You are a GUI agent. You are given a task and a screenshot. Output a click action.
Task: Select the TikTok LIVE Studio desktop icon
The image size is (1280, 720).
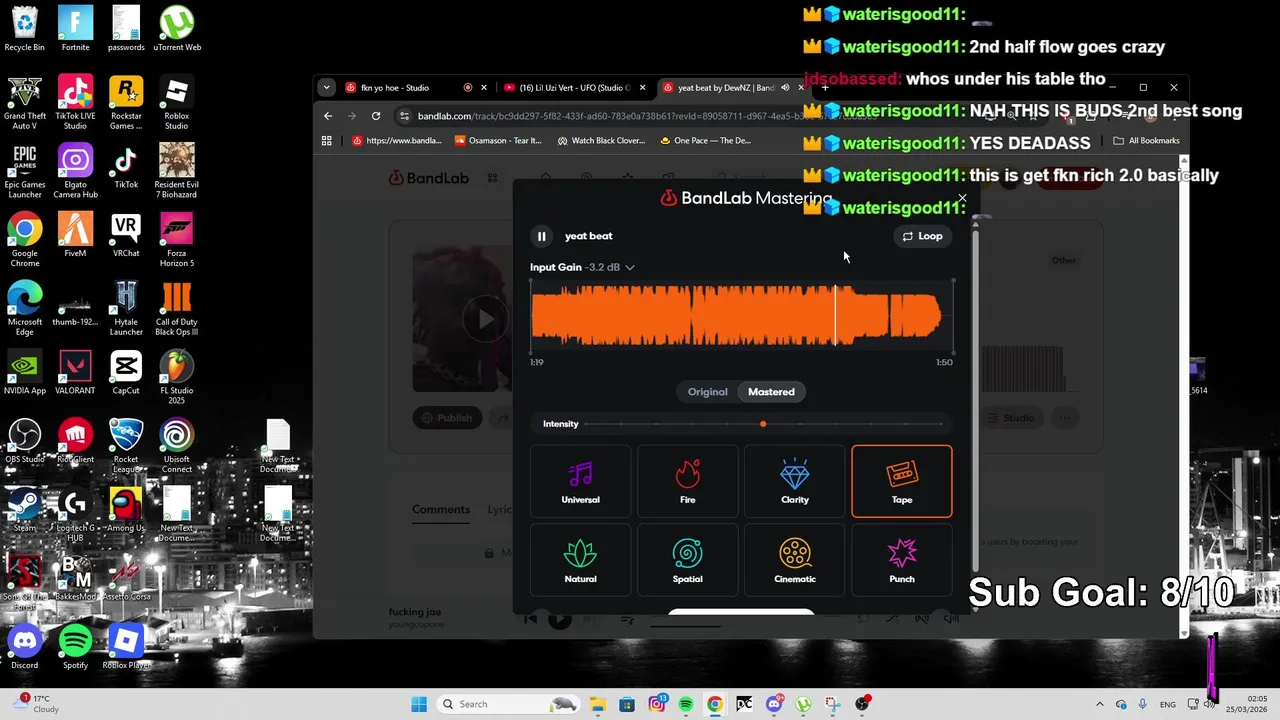coord(75,102)
